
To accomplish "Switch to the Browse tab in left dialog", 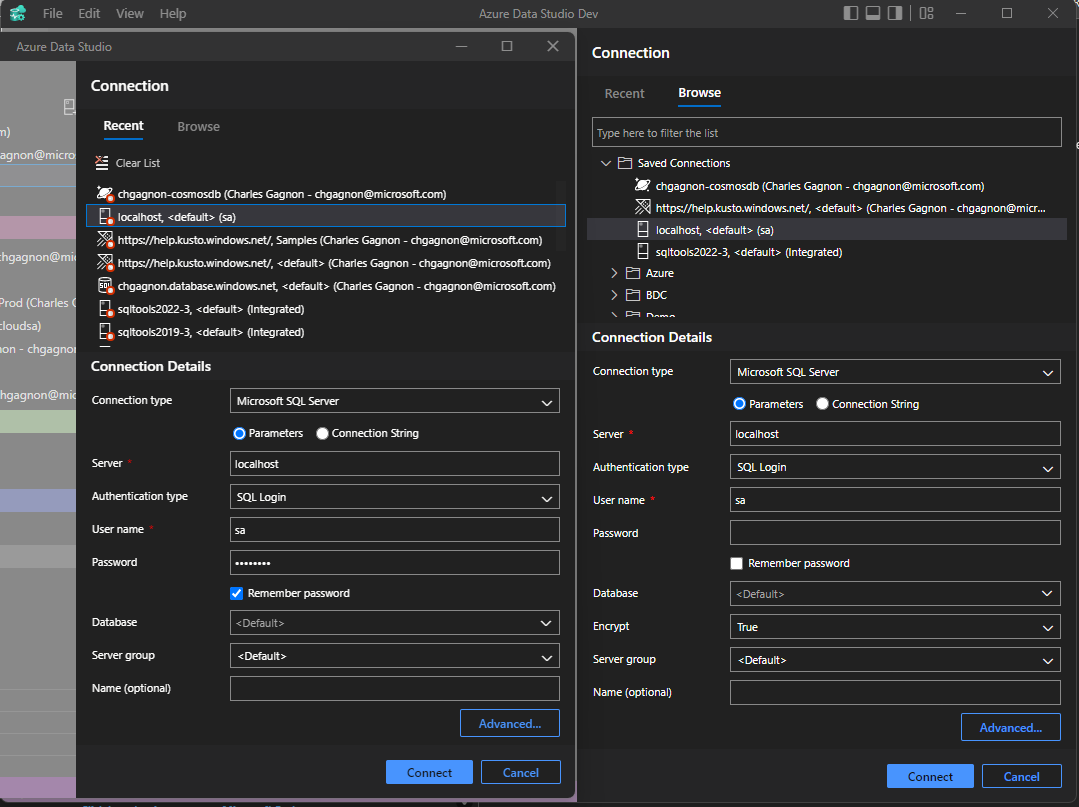I will (197, 126).
